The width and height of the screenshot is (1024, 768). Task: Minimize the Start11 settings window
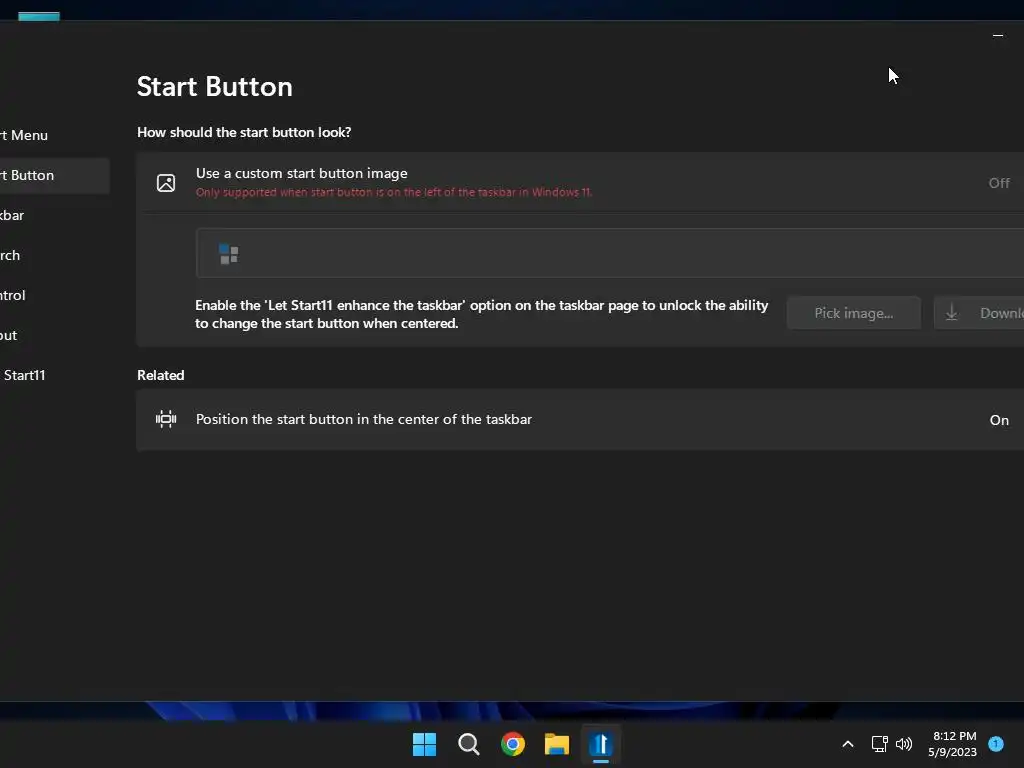point(998,35)
